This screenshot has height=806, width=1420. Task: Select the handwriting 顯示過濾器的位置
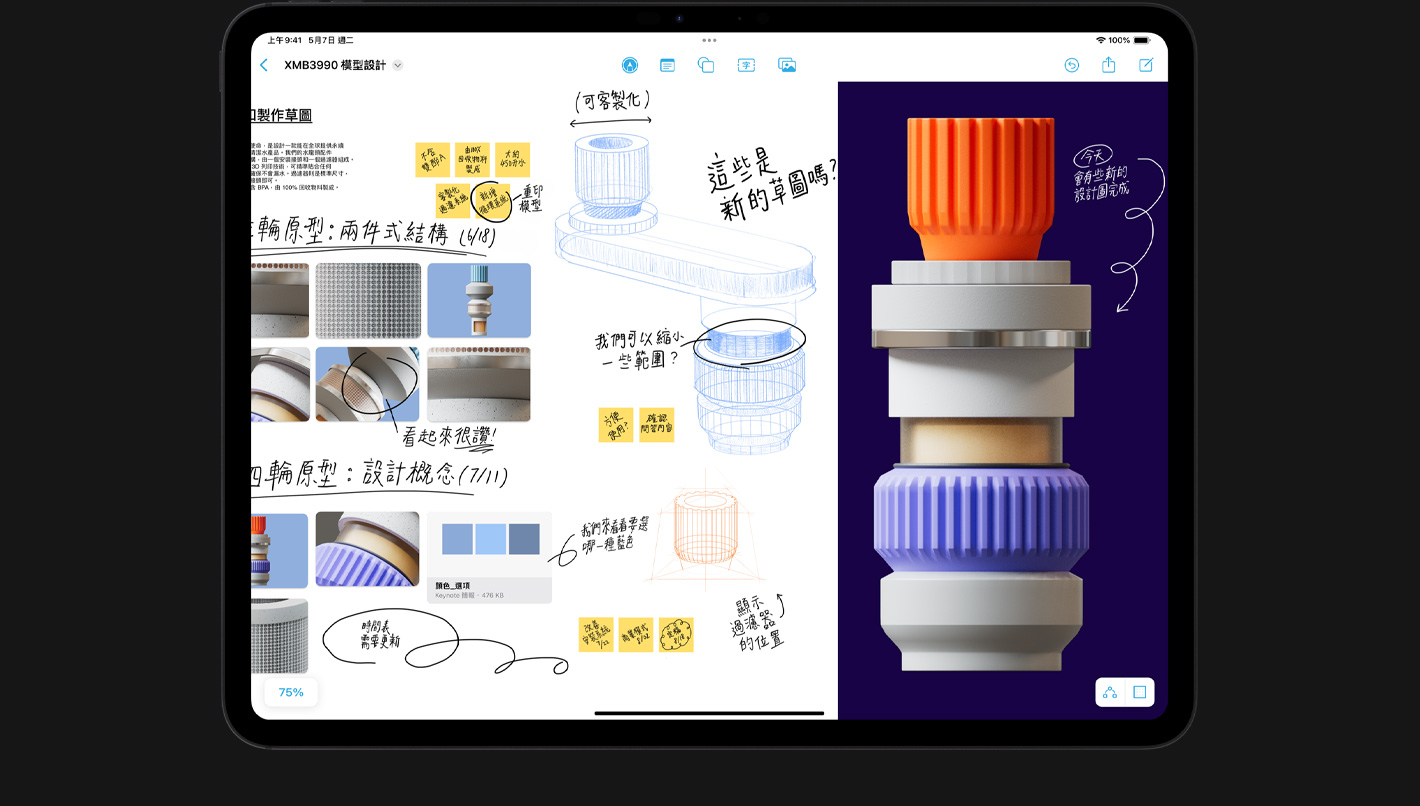coord(759,624)
